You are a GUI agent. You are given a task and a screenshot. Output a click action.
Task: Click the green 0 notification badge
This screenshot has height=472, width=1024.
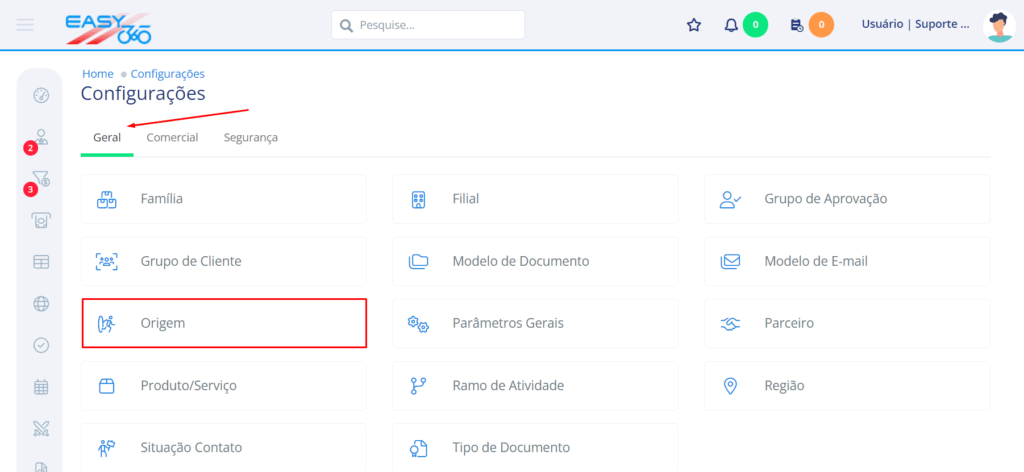[x=756, y=25]
